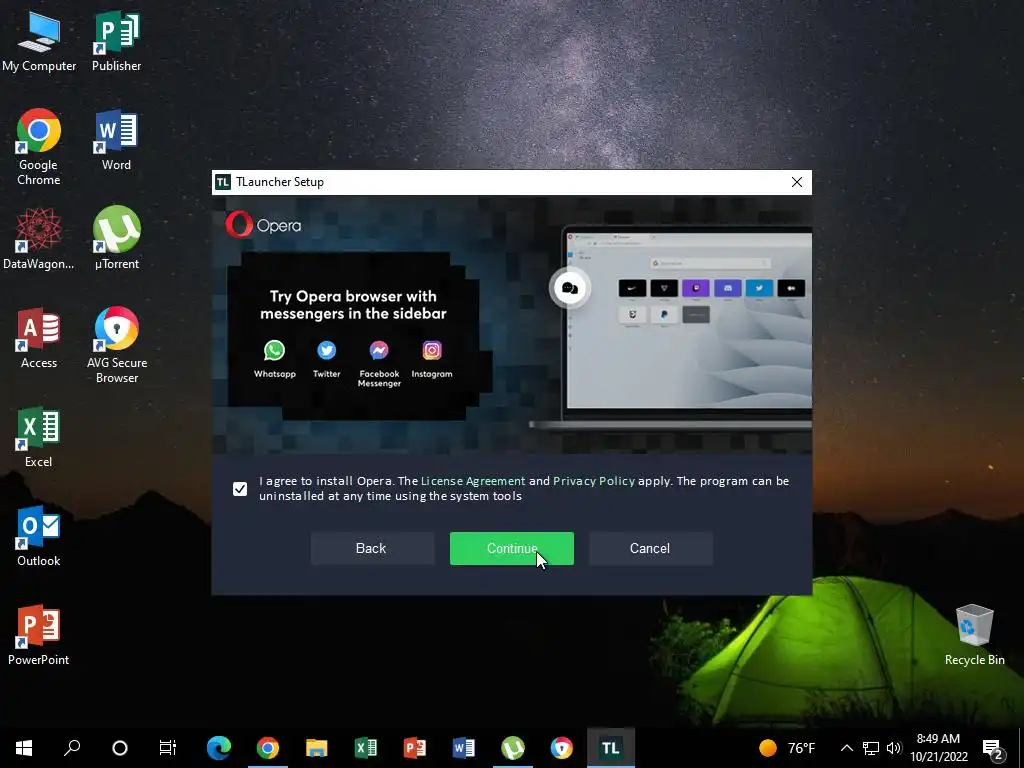Open File Explorer from taskbar
This screenshot has width=1024, height=768.
click(x=317, y=748)
